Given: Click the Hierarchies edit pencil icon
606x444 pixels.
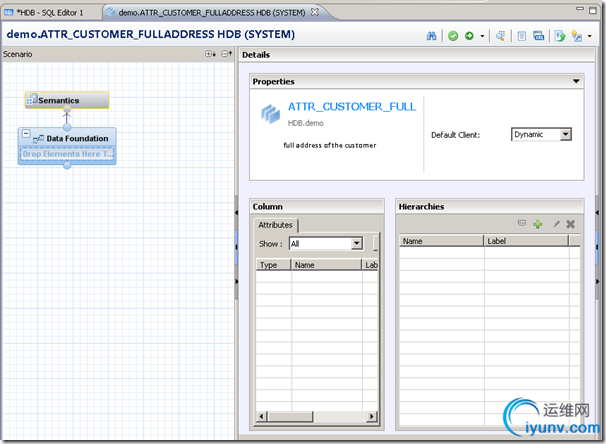Looking at the screenshot, I should pyautogui.click(x=556, y=224).
